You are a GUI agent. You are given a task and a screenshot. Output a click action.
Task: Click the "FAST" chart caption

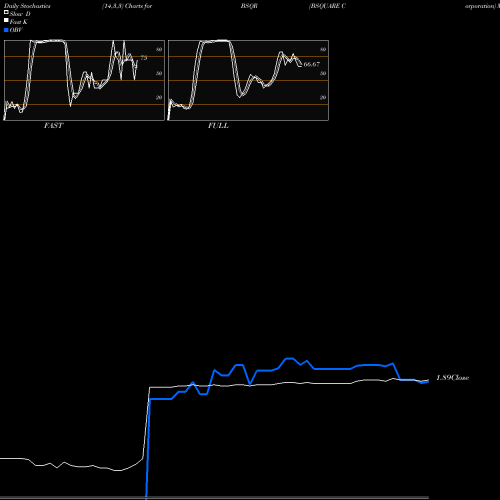[53, 126]
